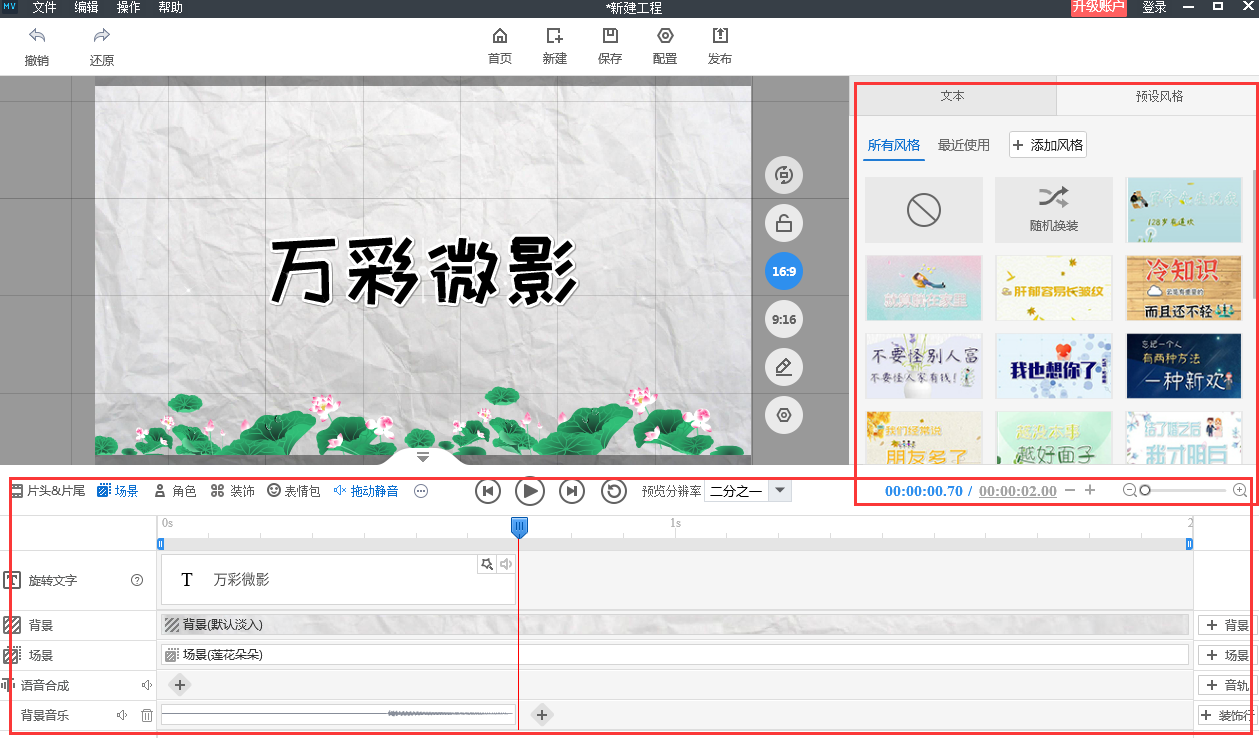This screenshot has width=1259, height=738.
Task: Play the preview
Action: (530, 491)
